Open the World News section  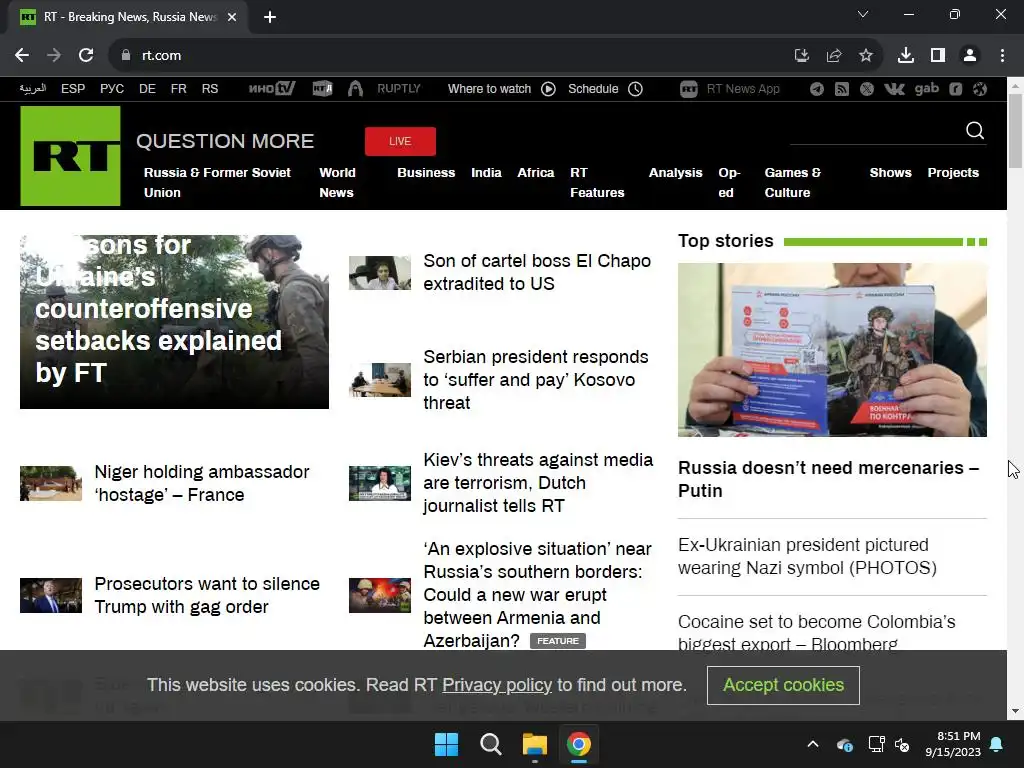coord(337,182)
